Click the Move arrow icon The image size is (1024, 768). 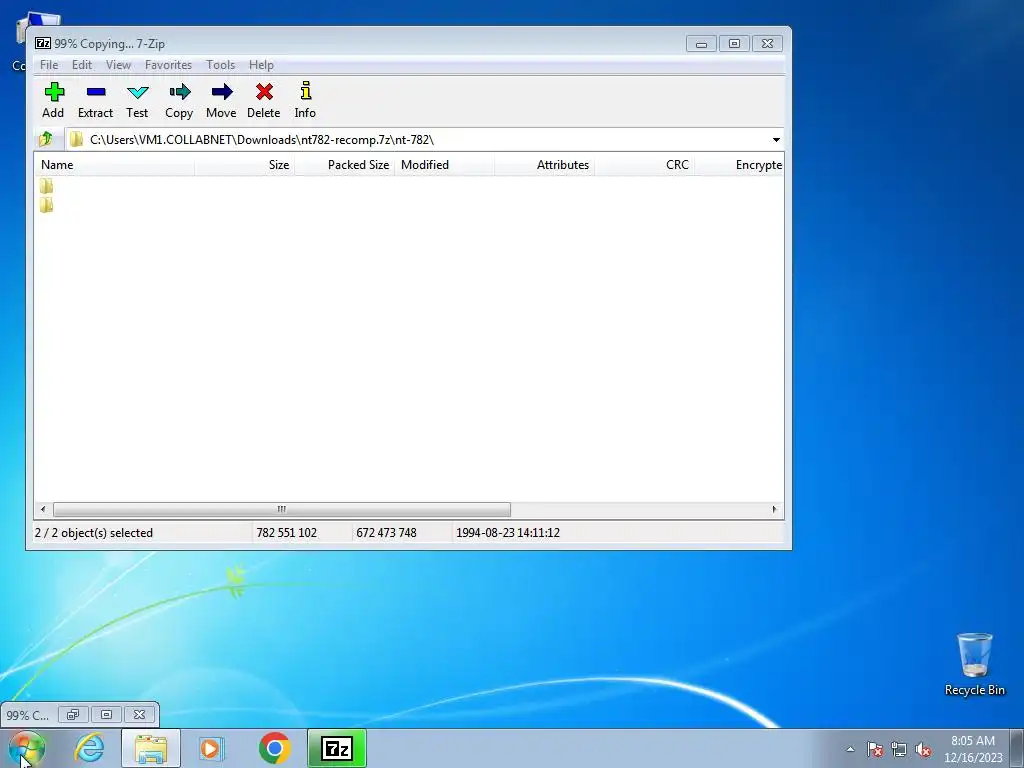[x=221, y=91]
